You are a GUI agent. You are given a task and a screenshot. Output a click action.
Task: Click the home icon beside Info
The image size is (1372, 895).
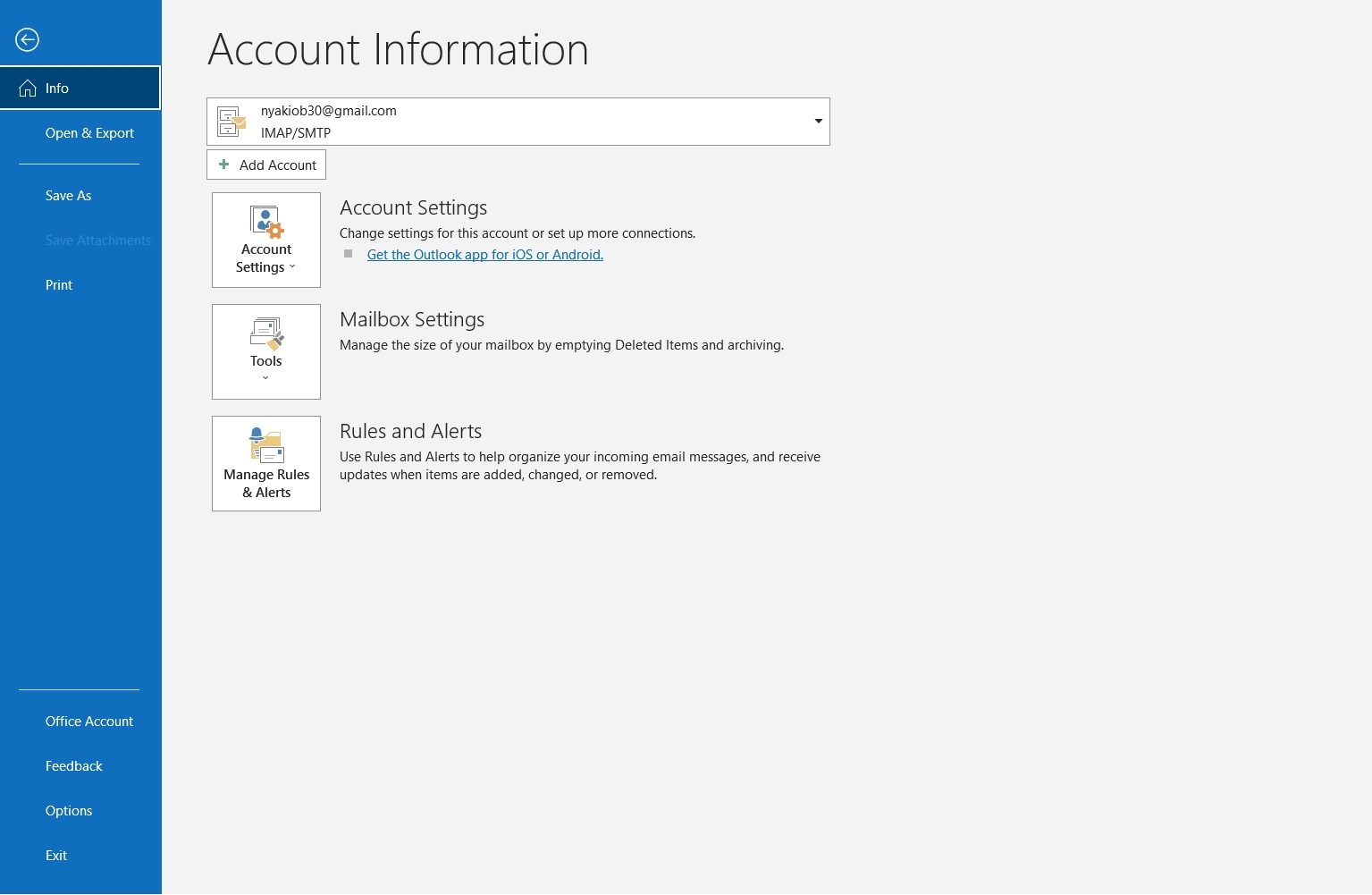click(28, 88)
